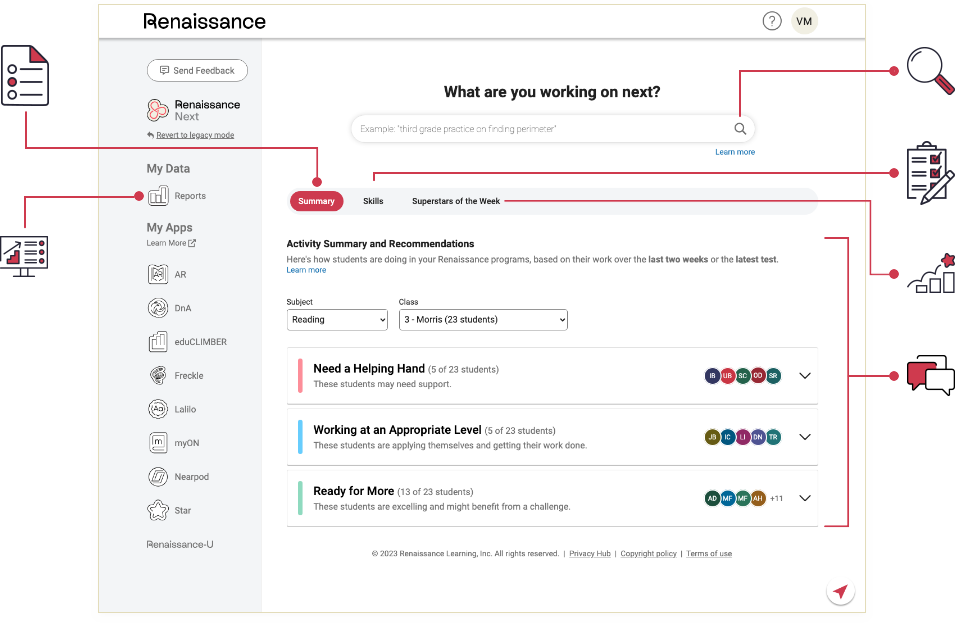Click the Nearpod label in sidebar

click(x=191, y=477)
